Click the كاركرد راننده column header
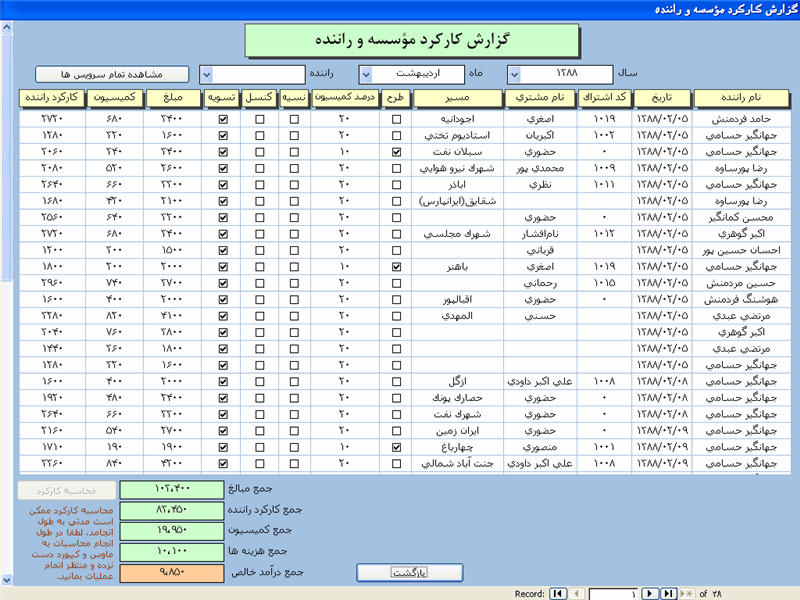Image resolution: width=800 pixels, height=600 pixels. point(52,98)
